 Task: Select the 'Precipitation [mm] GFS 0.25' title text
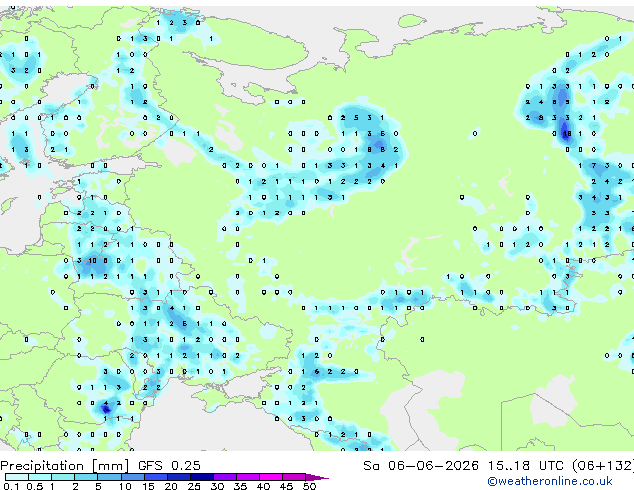[x=100, y=466]
